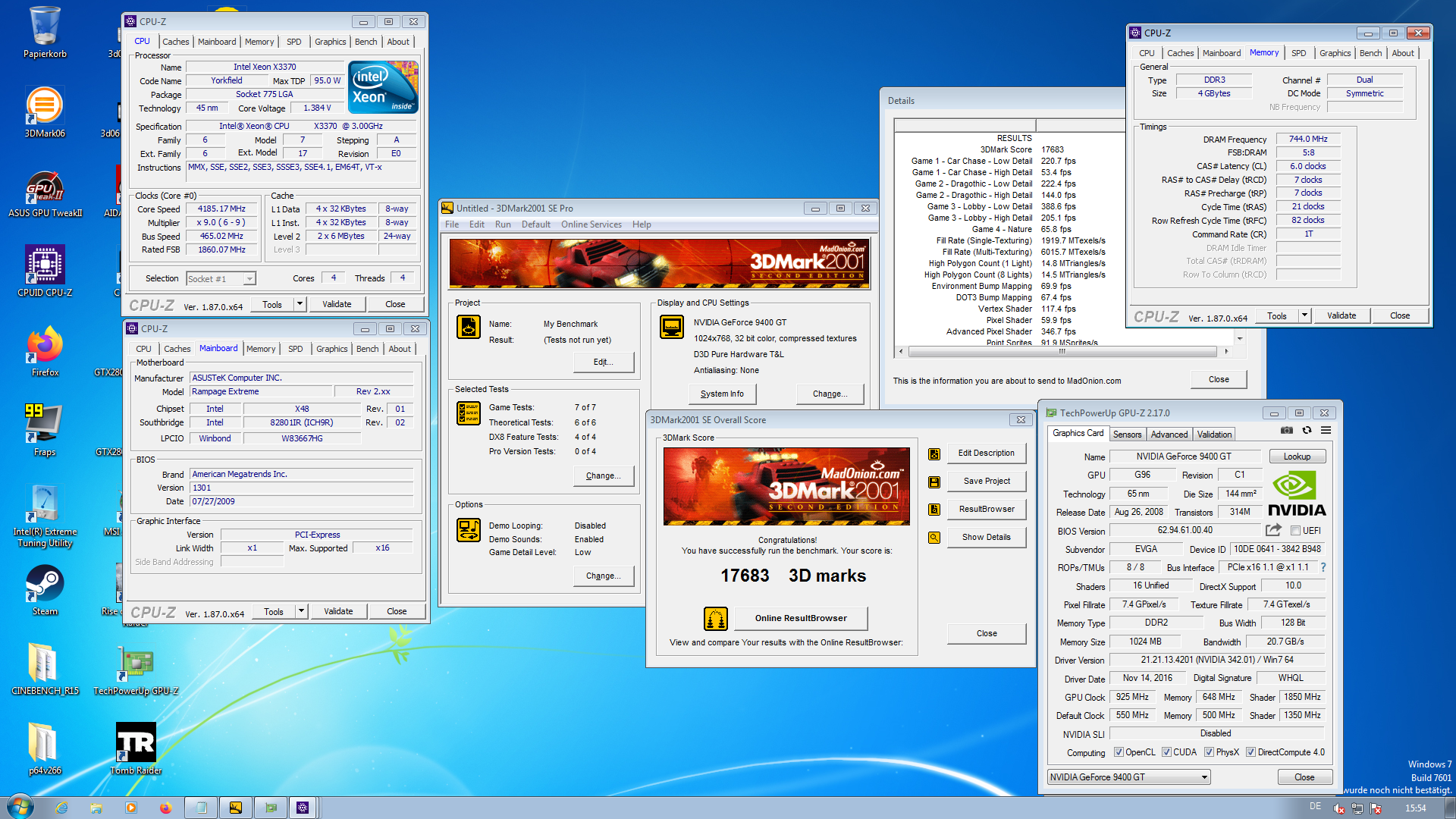Click the Online ResultBrowser button
The width and height of the screenshot is (1456, 819).
point(801,618)
